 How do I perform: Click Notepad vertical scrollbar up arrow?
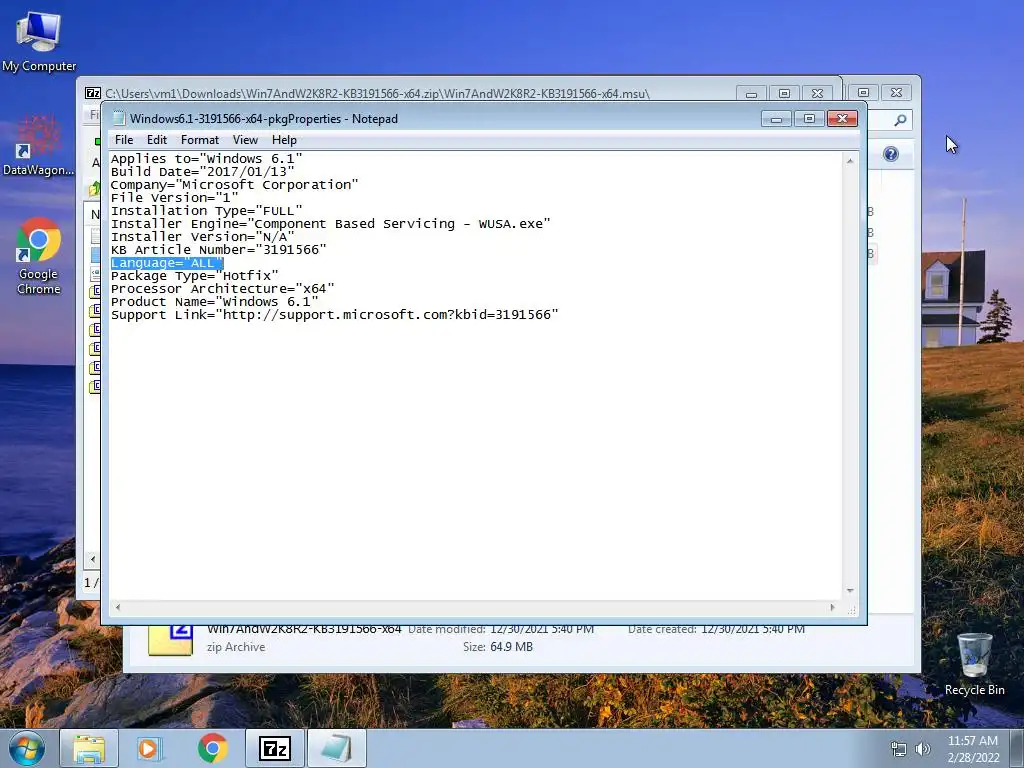click(x=850, y=161)
